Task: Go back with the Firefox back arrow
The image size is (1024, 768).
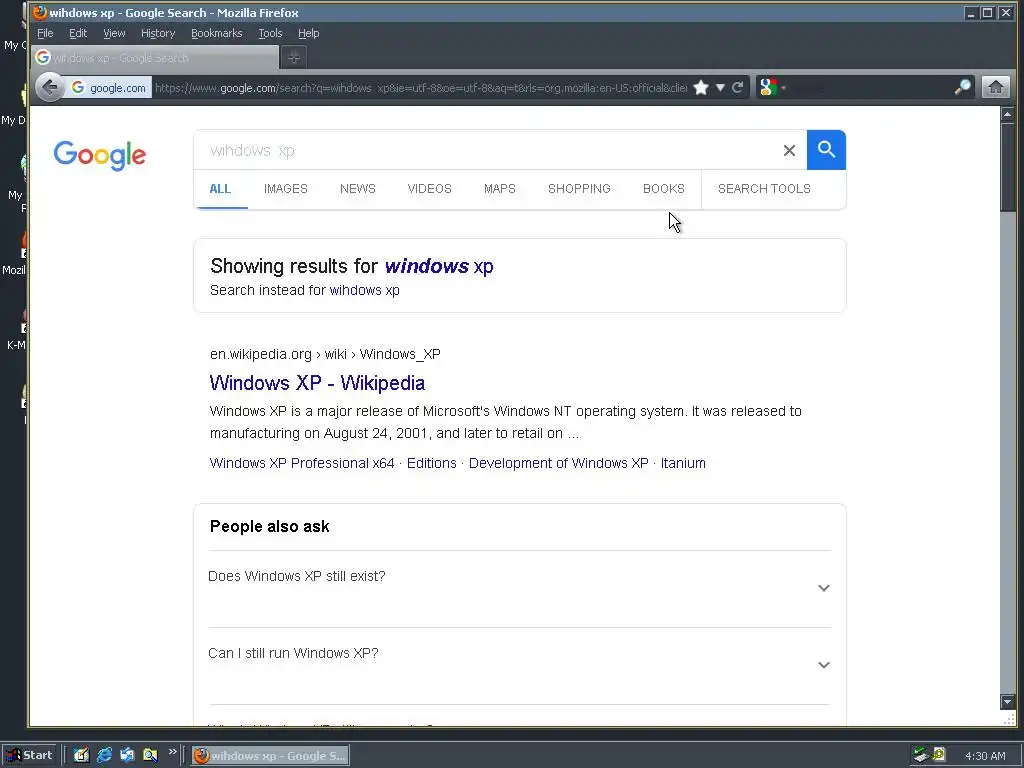Action: [x=50, y=87]
